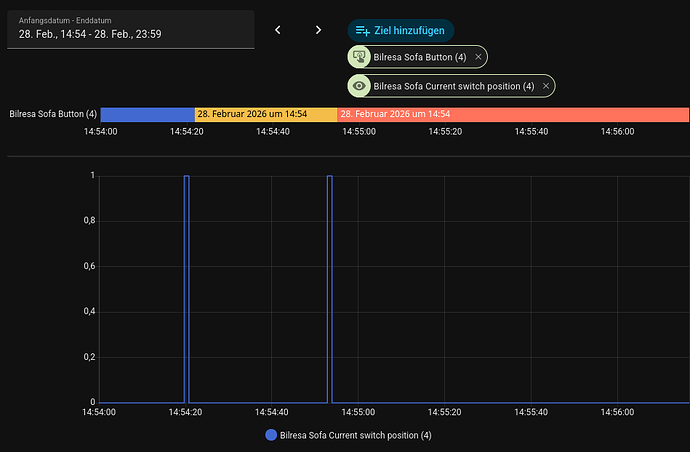The width and height of the screenshot is (690, 452).
Task: Click the eye icon on Current switch position chip
Action: pyautogui.click(x=360, y=86)
